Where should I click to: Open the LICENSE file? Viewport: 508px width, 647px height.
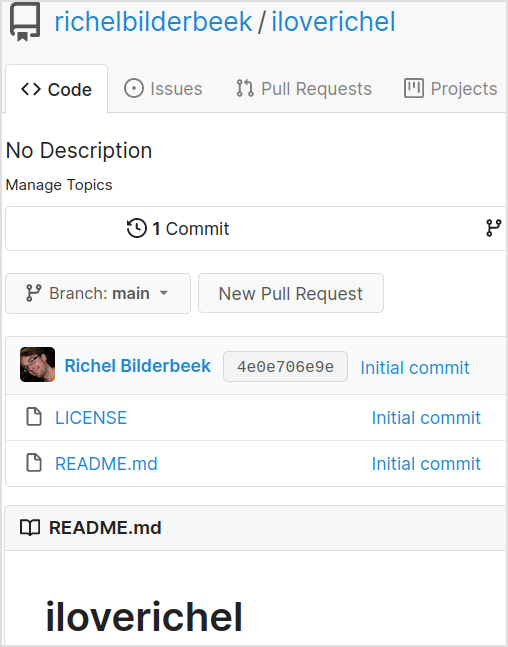[x=91, y=418]
